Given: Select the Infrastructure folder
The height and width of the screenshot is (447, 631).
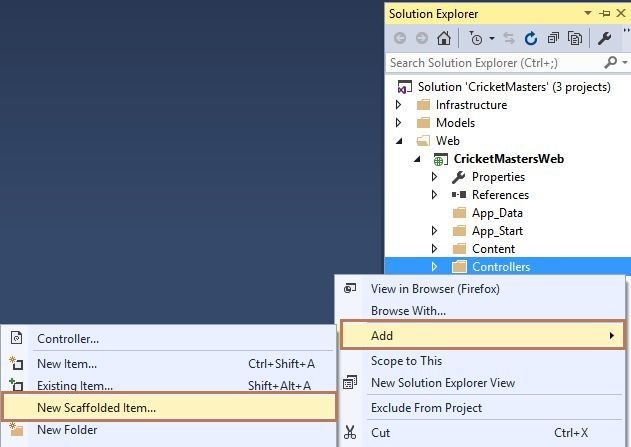Looking at the screenshot, I should coord(471,105).
